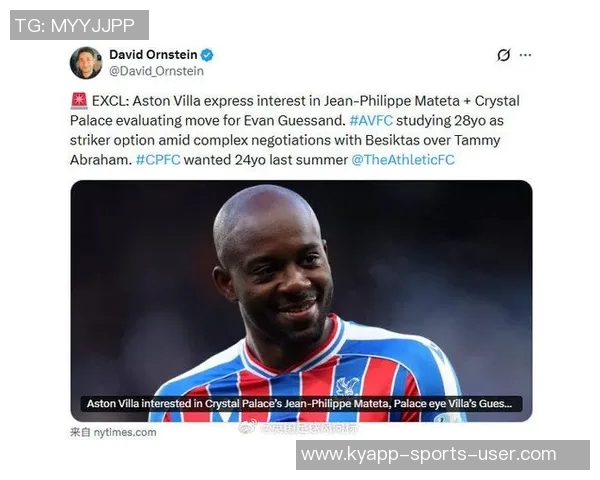The width and height of the screenshot is (600, 480).
Task: Open the @TheAthleticFC mention
Action: point(403,160)
